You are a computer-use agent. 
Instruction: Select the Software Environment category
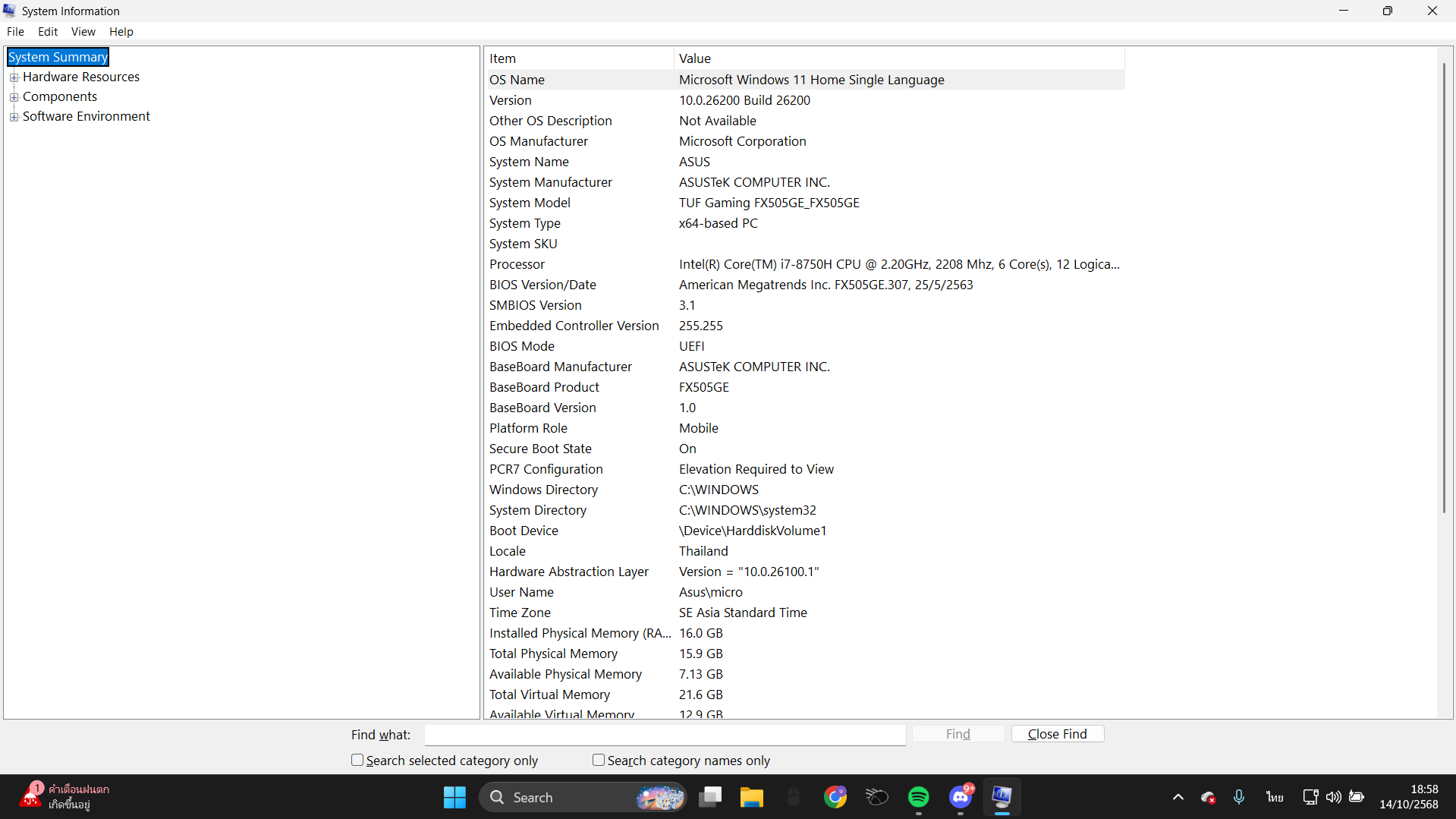[86, 116]
